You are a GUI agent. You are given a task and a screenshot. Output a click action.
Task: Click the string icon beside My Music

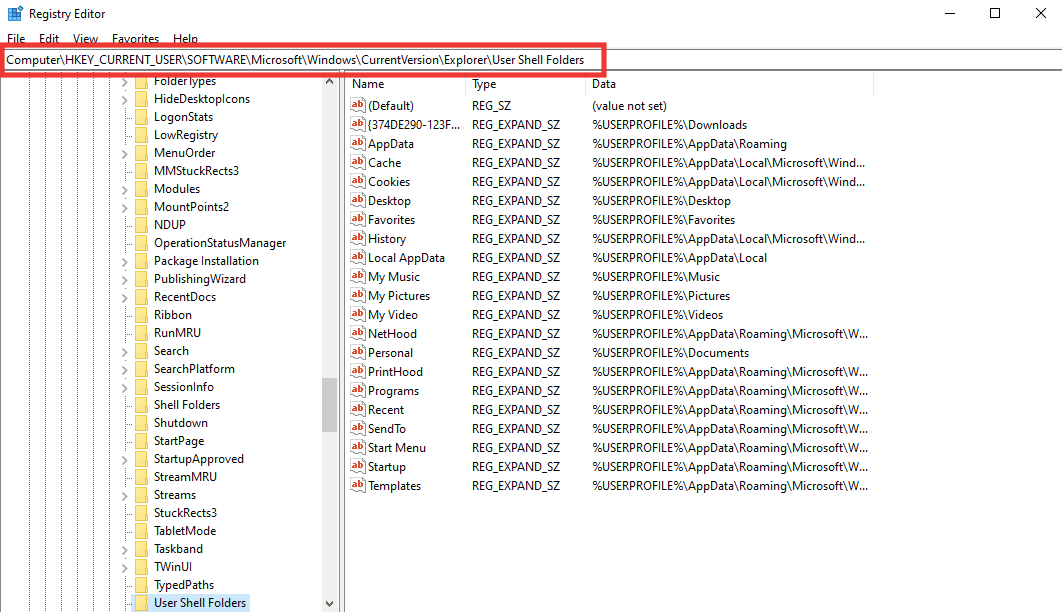click(358, 276)
